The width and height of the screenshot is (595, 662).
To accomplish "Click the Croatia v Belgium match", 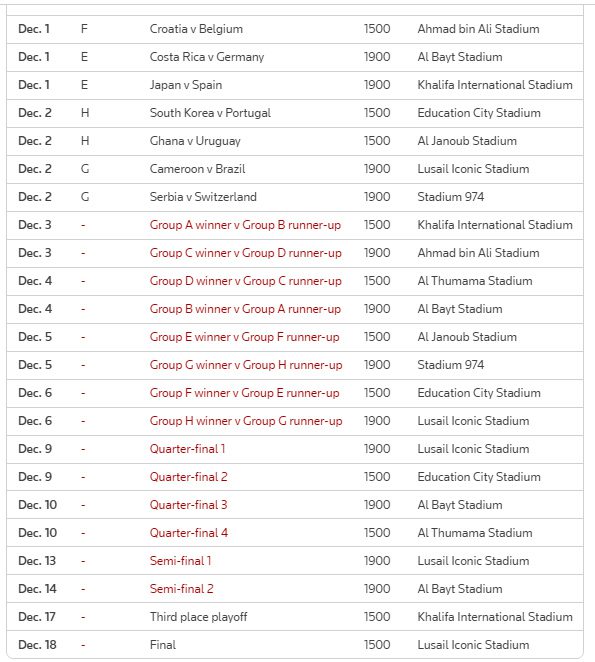I will point(196,29).
